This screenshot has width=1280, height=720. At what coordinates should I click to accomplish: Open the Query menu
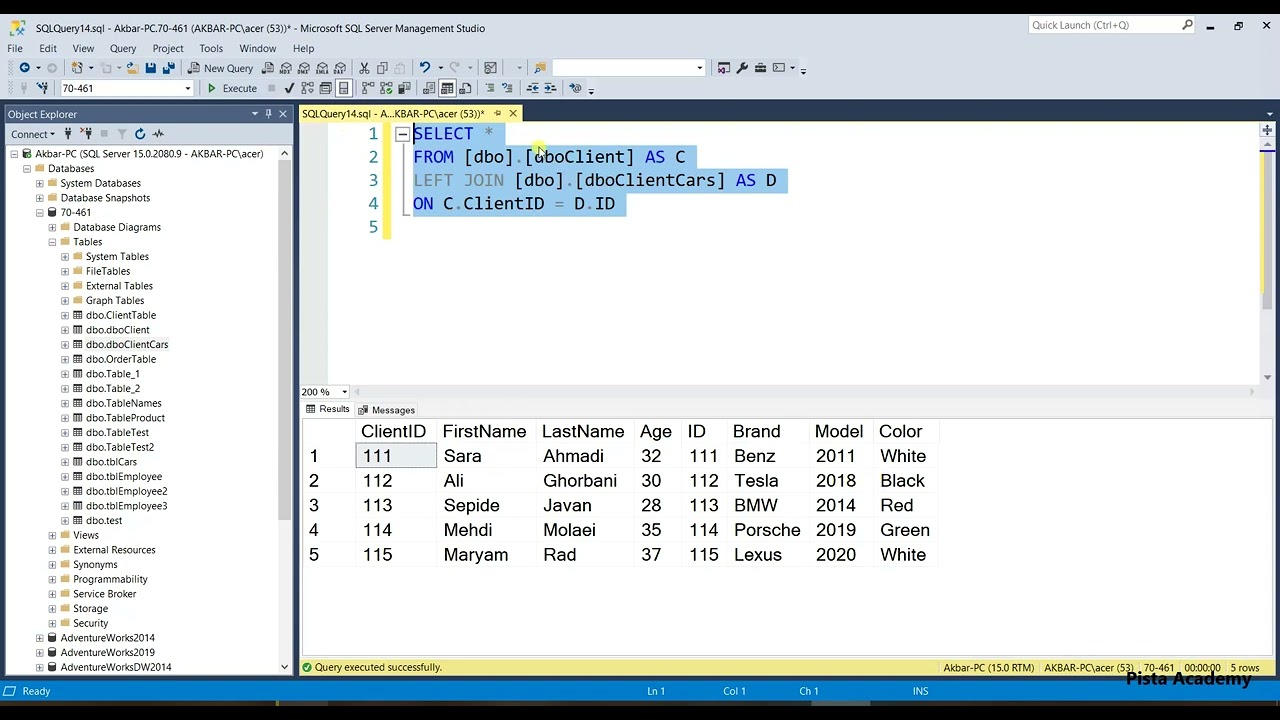pos(123,48)
